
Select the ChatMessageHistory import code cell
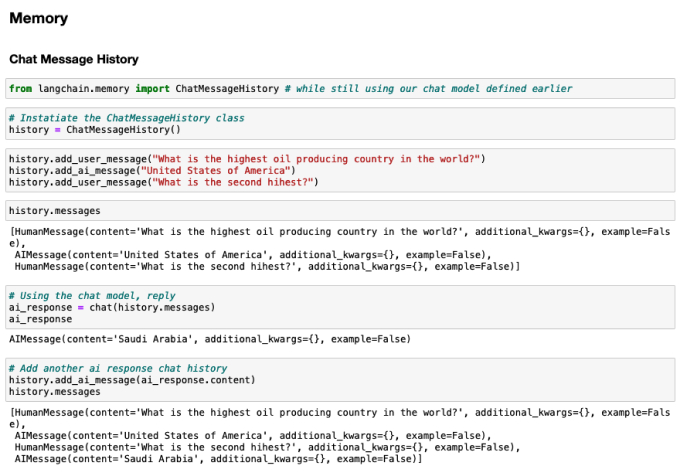coord(340,88)
